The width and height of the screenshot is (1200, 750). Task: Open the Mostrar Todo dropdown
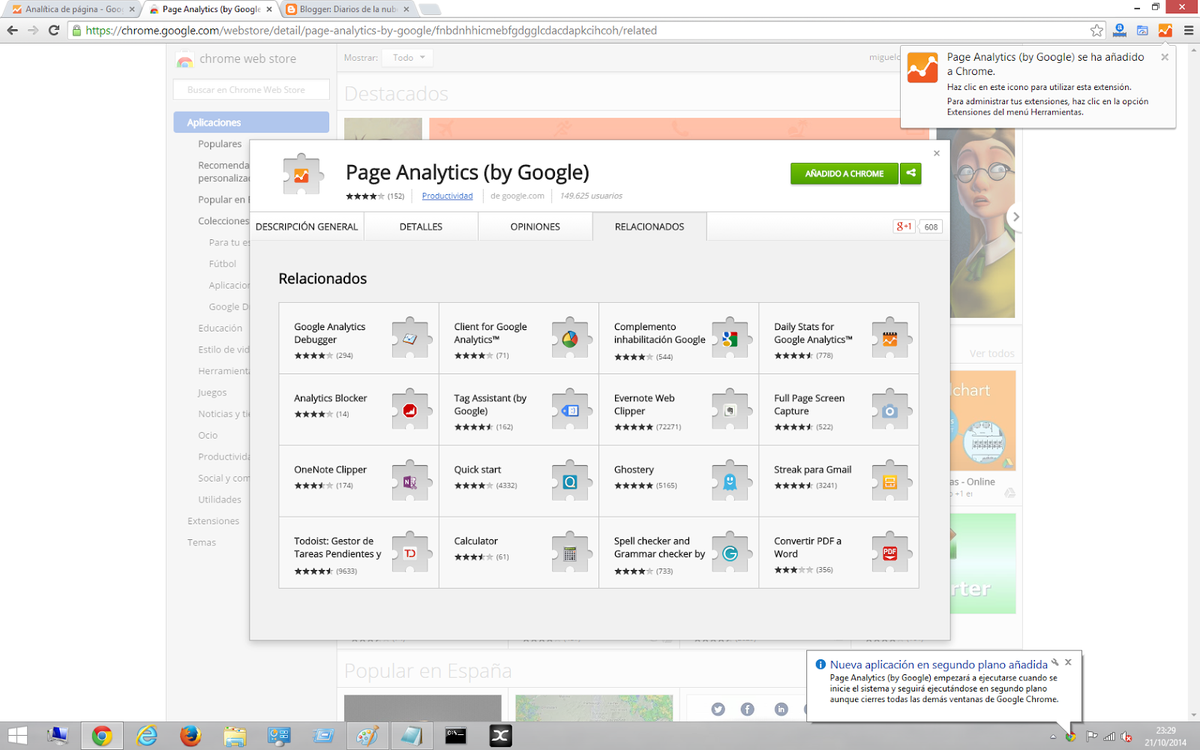pos(410,58)
